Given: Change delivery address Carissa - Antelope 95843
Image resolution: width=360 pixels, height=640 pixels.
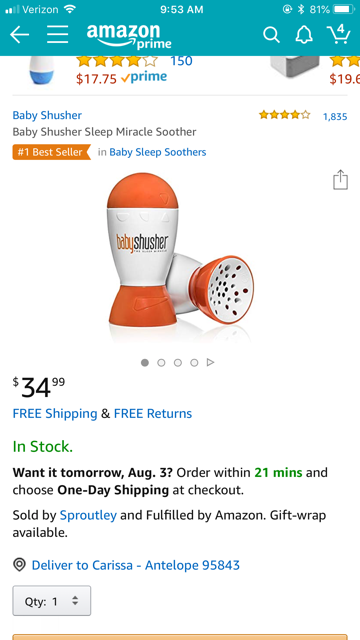Looking at the screenshot, I should pos(136,565).
